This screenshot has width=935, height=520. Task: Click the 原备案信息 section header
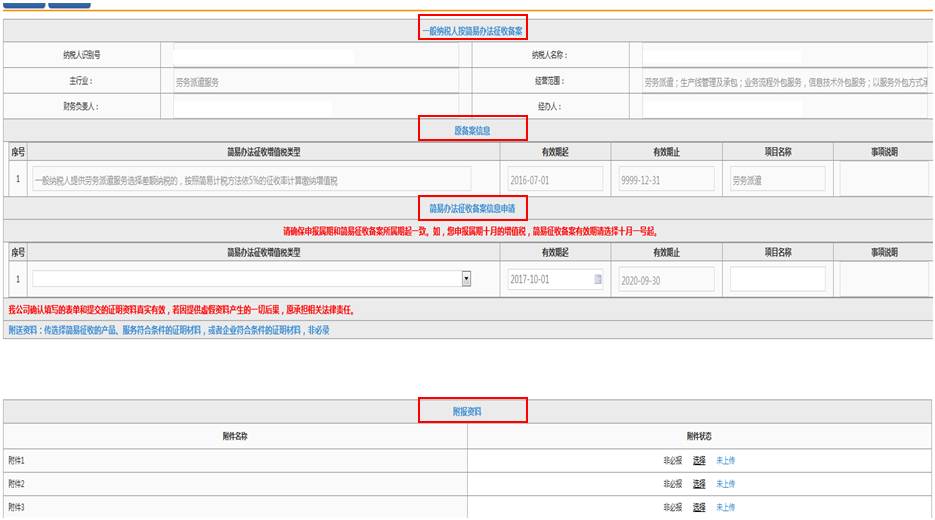(x=472, y=129)
